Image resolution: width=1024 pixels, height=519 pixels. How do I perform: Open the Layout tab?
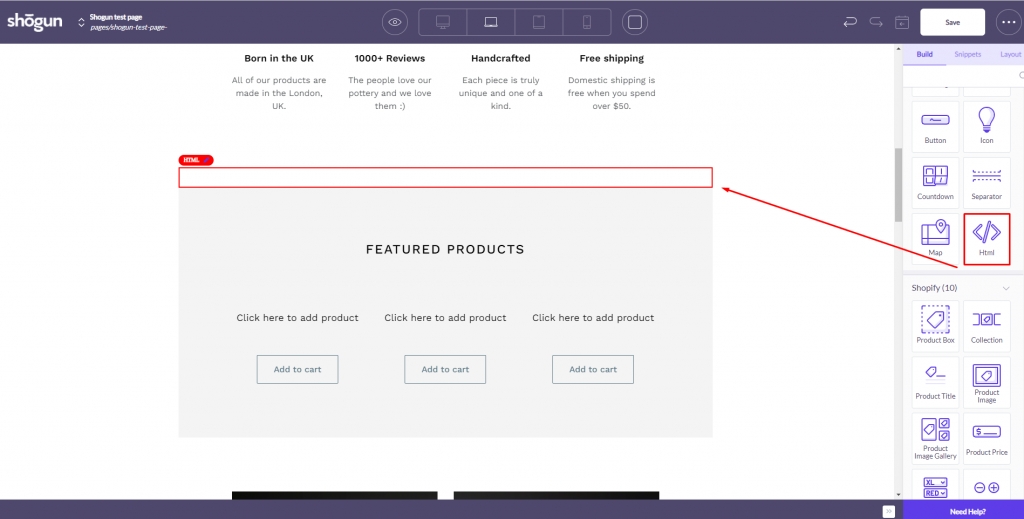pyautogui.click(x=1010, y=54)
